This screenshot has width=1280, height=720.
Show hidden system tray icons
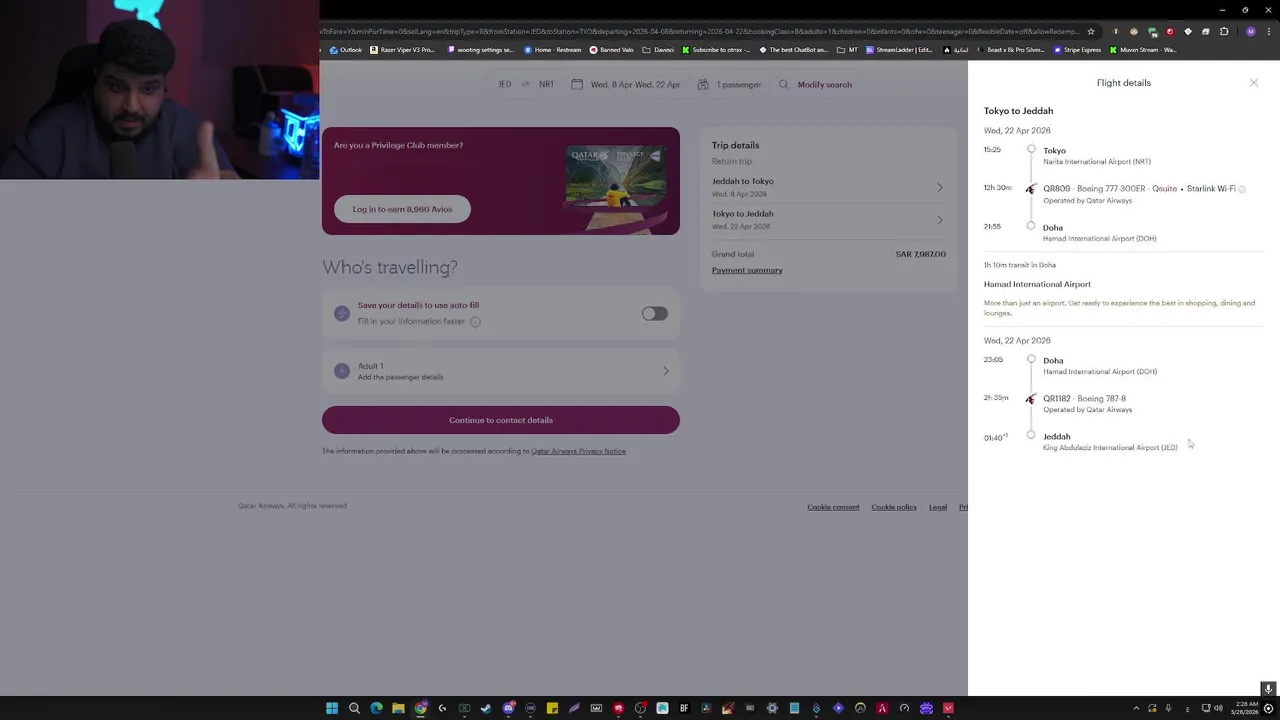[x=1136, y=708]
